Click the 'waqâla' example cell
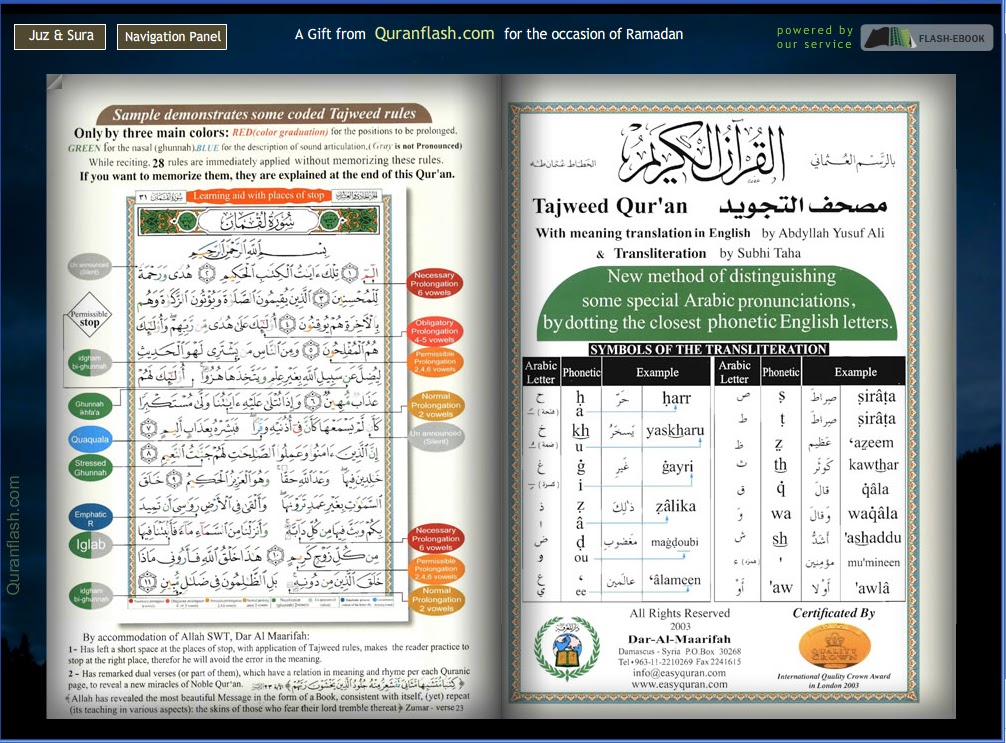 point(873,513)
